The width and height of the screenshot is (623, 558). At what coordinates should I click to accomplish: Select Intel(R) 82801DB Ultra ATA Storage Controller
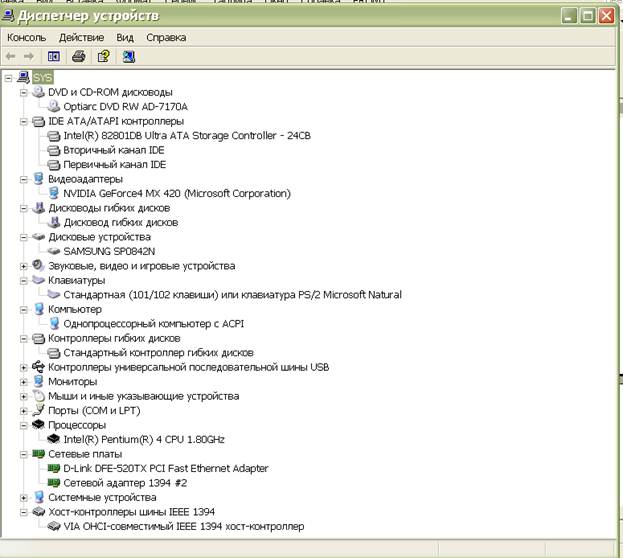(187, 136)
